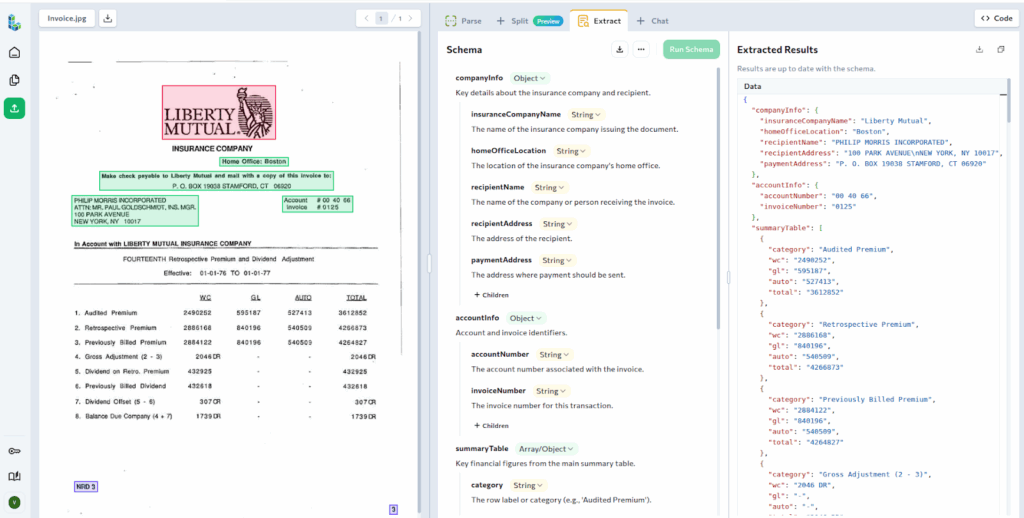Image resolution: width=1024 pixels, height=518 pixels.
Task: Download the Invoice.jpg file
Action: click(108, 18)
